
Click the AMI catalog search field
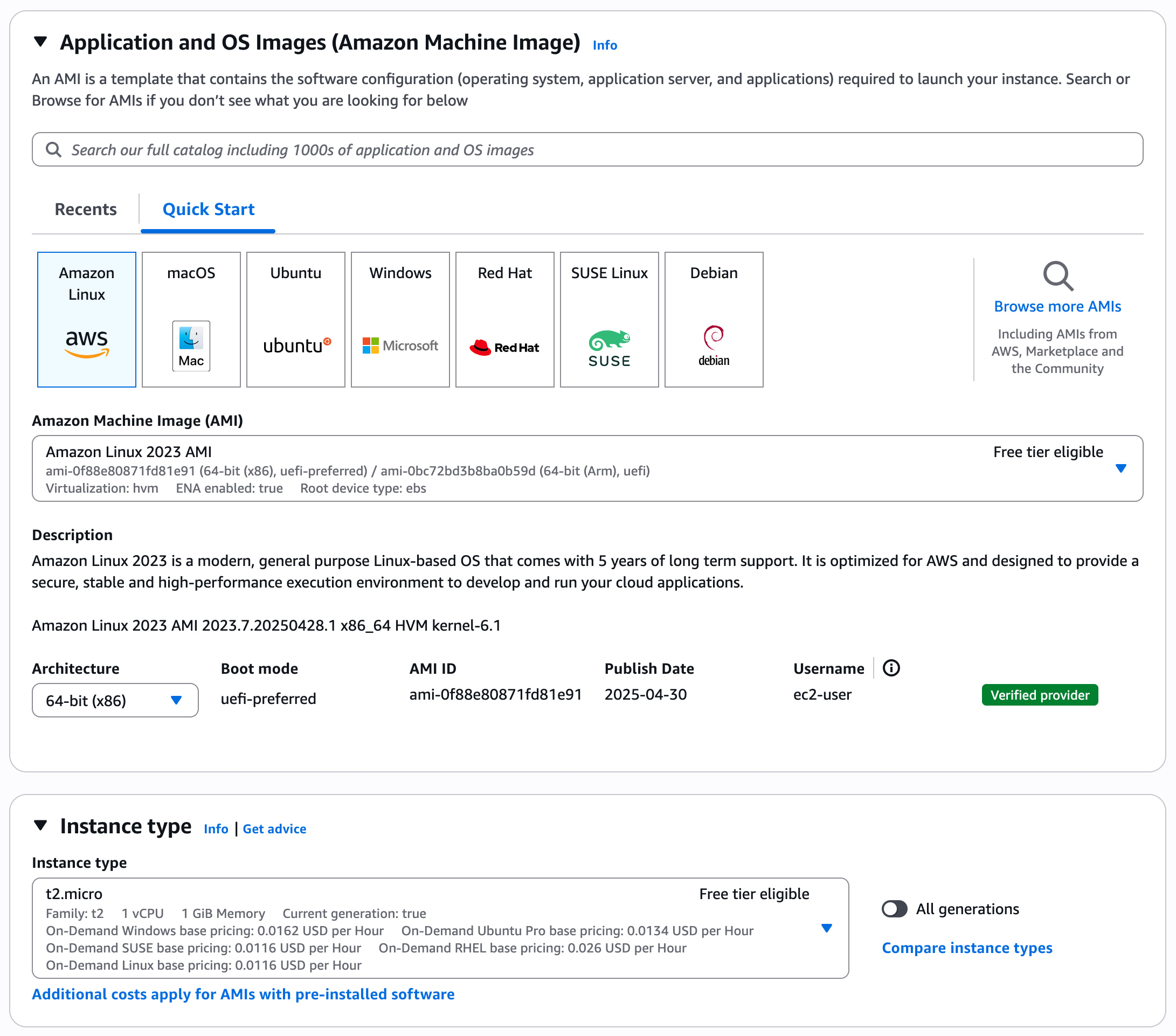[x=587, y=150]
